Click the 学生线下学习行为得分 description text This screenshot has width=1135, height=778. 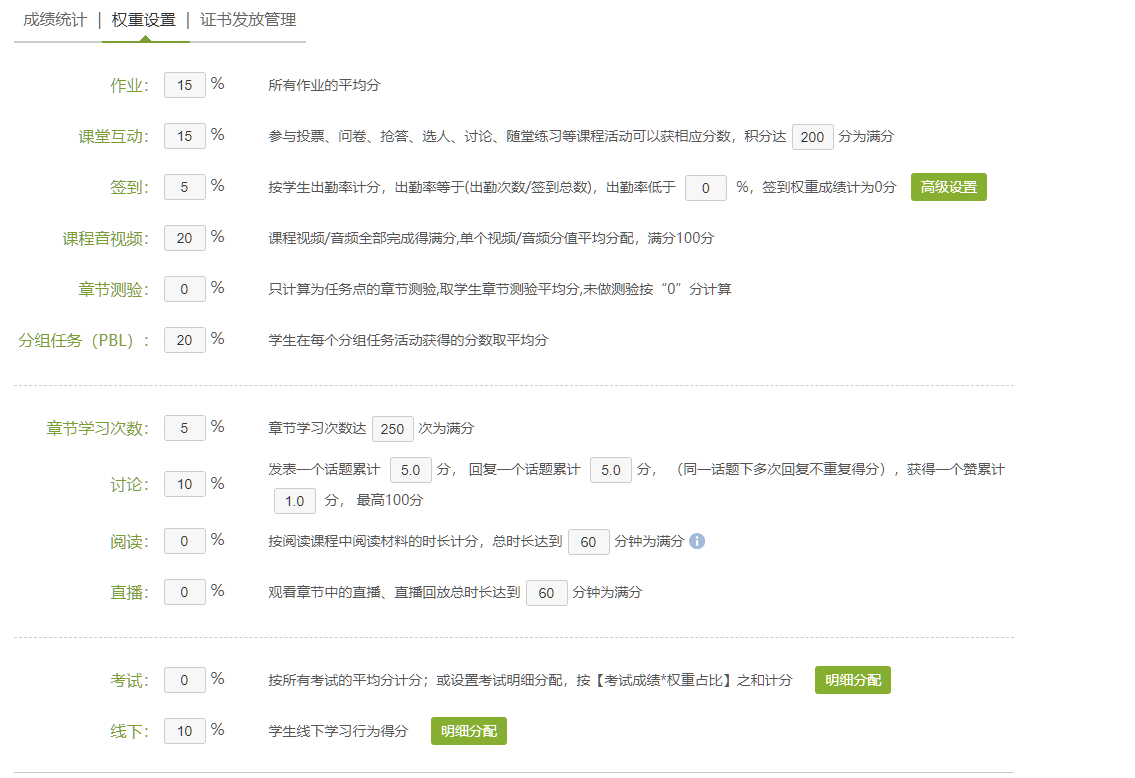338,731
